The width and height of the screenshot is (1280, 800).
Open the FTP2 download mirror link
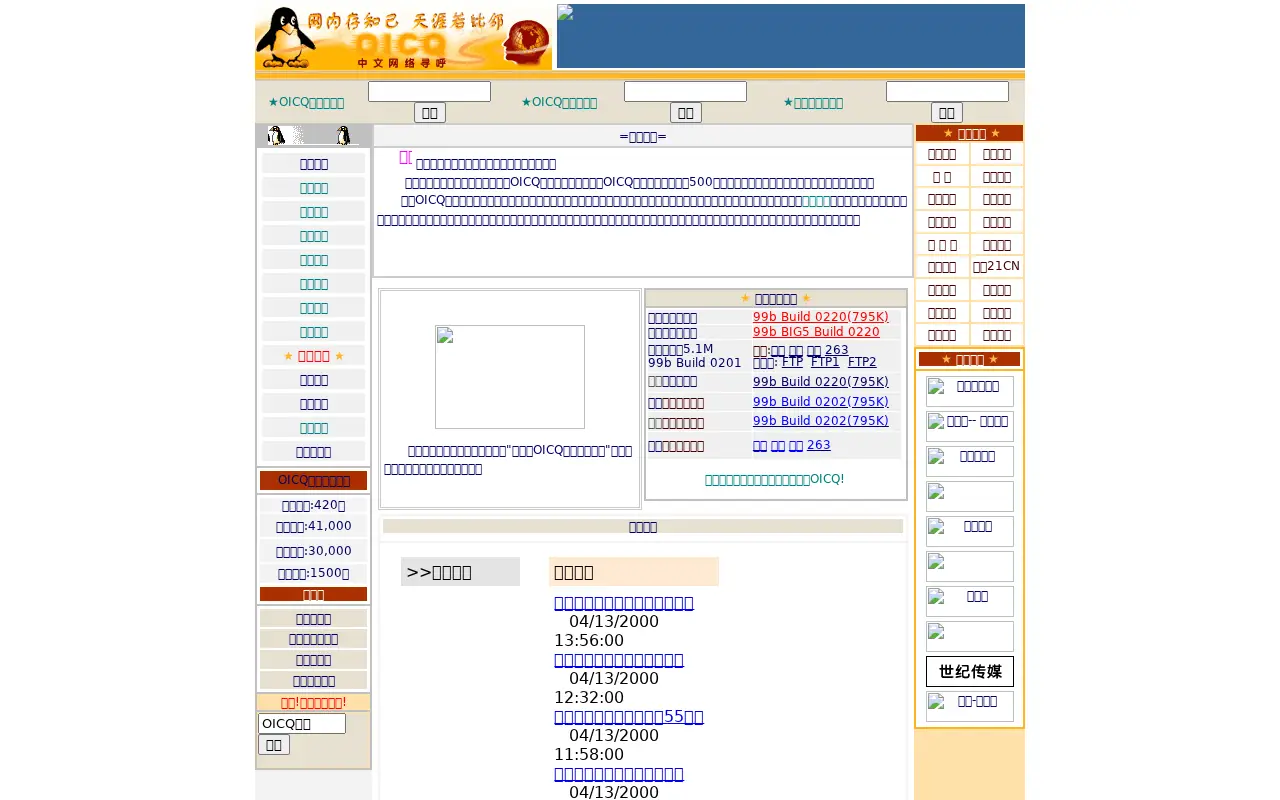[862, 362]
